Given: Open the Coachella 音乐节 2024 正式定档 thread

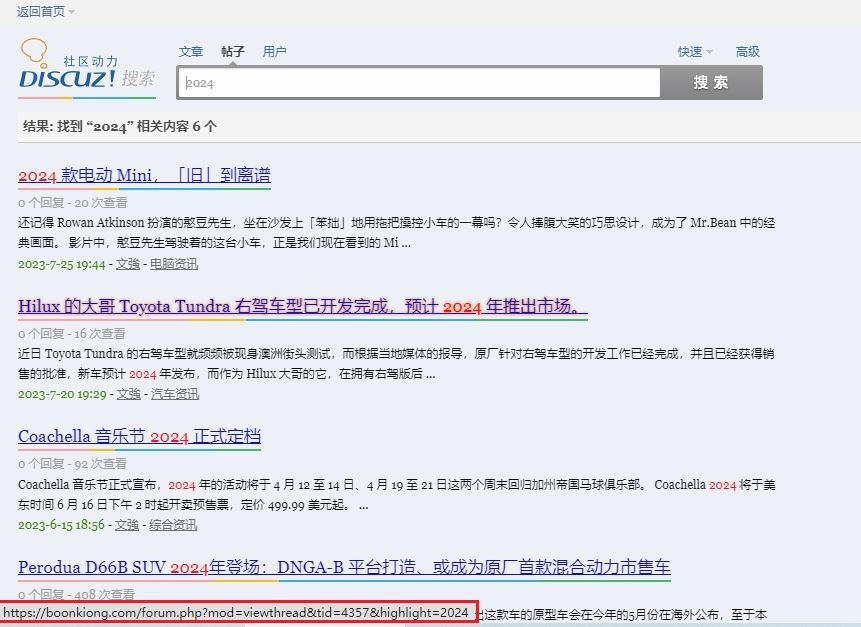Looking at the screenshot, I should [139, 436].
